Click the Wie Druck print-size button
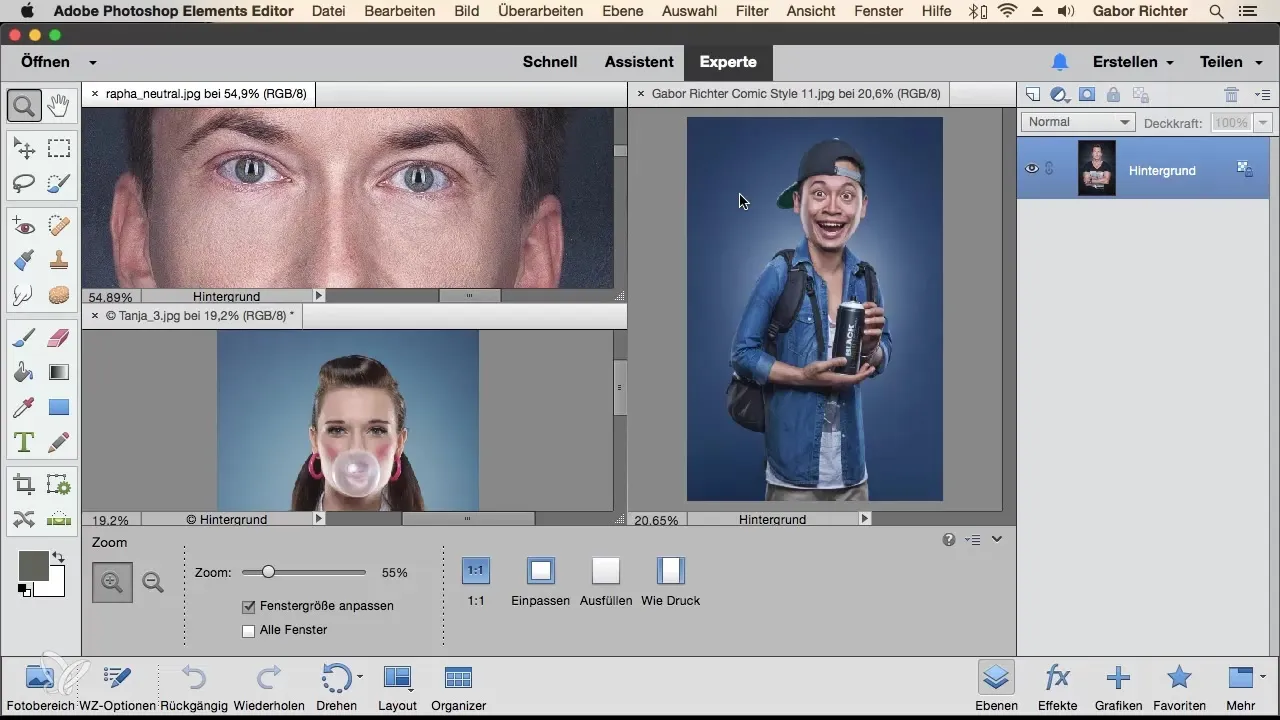The width and height of the screenshot is (1280, 720). click(671, 571)
